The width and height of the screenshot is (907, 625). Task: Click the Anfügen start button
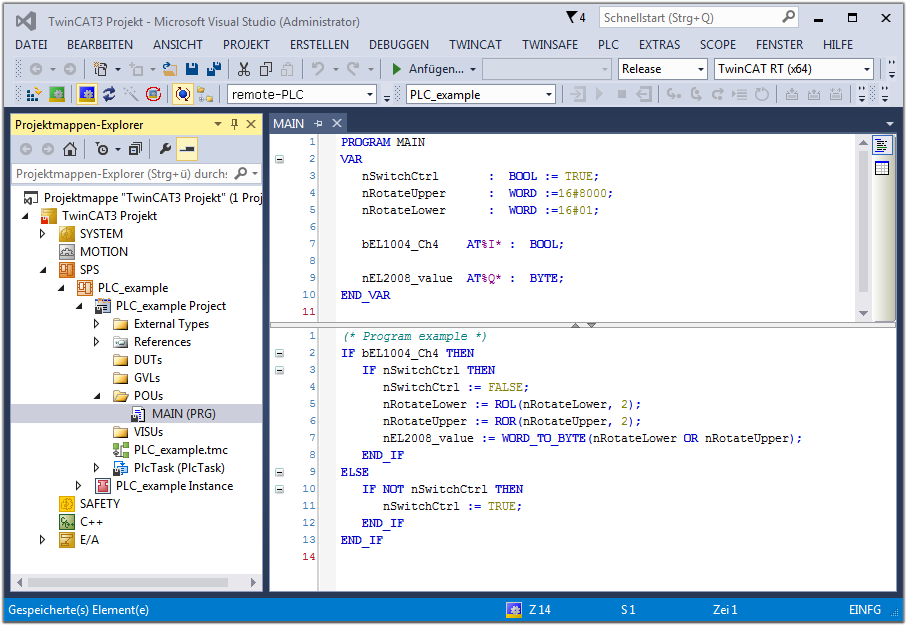427,69
